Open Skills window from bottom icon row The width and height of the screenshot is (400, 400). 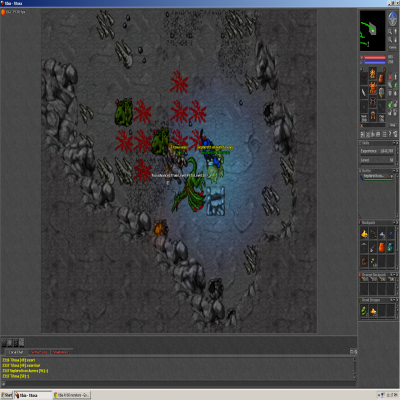click(362, 134)
